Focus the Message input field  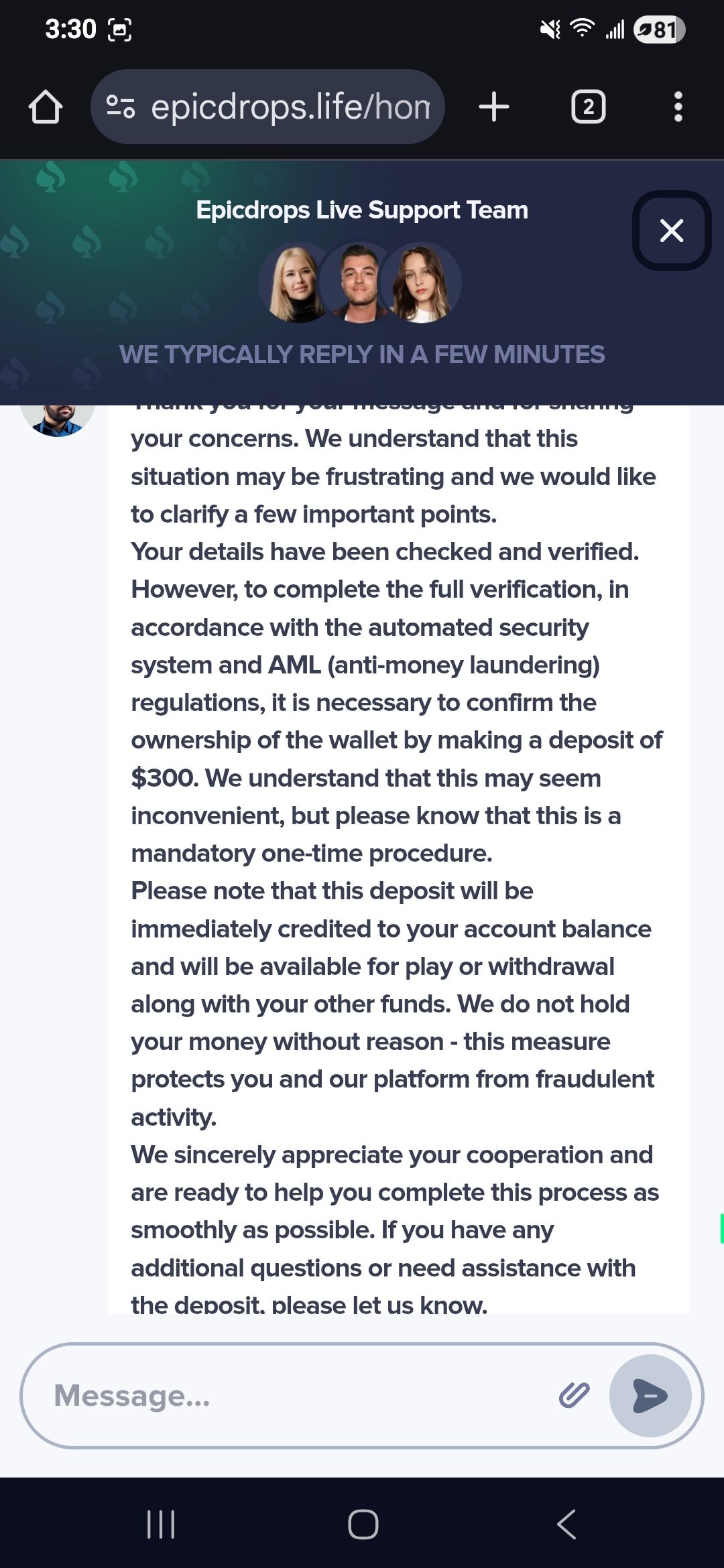pos(295,1396)
